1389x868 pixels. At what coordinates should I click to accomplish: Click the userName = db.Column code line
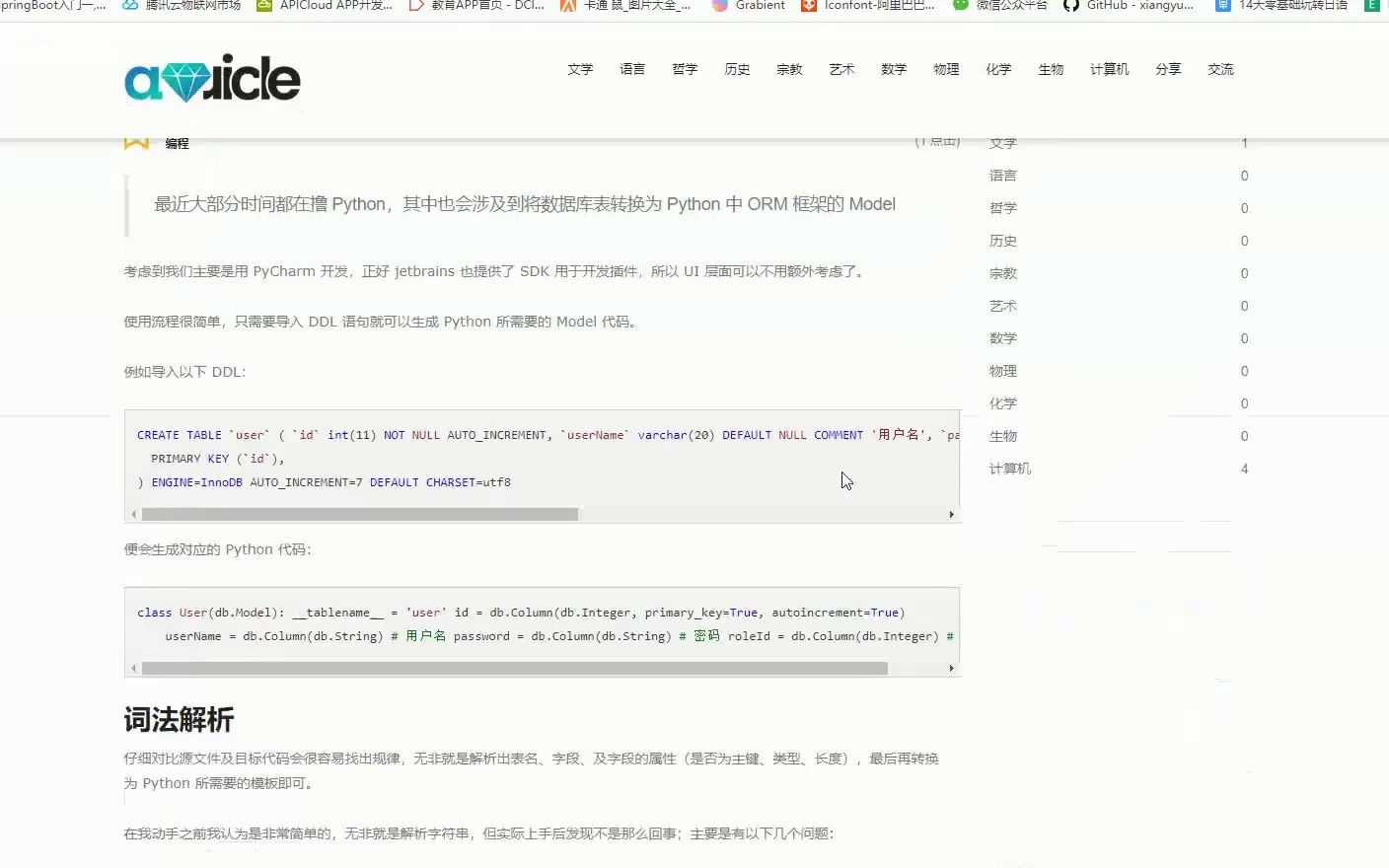point(559,636)
